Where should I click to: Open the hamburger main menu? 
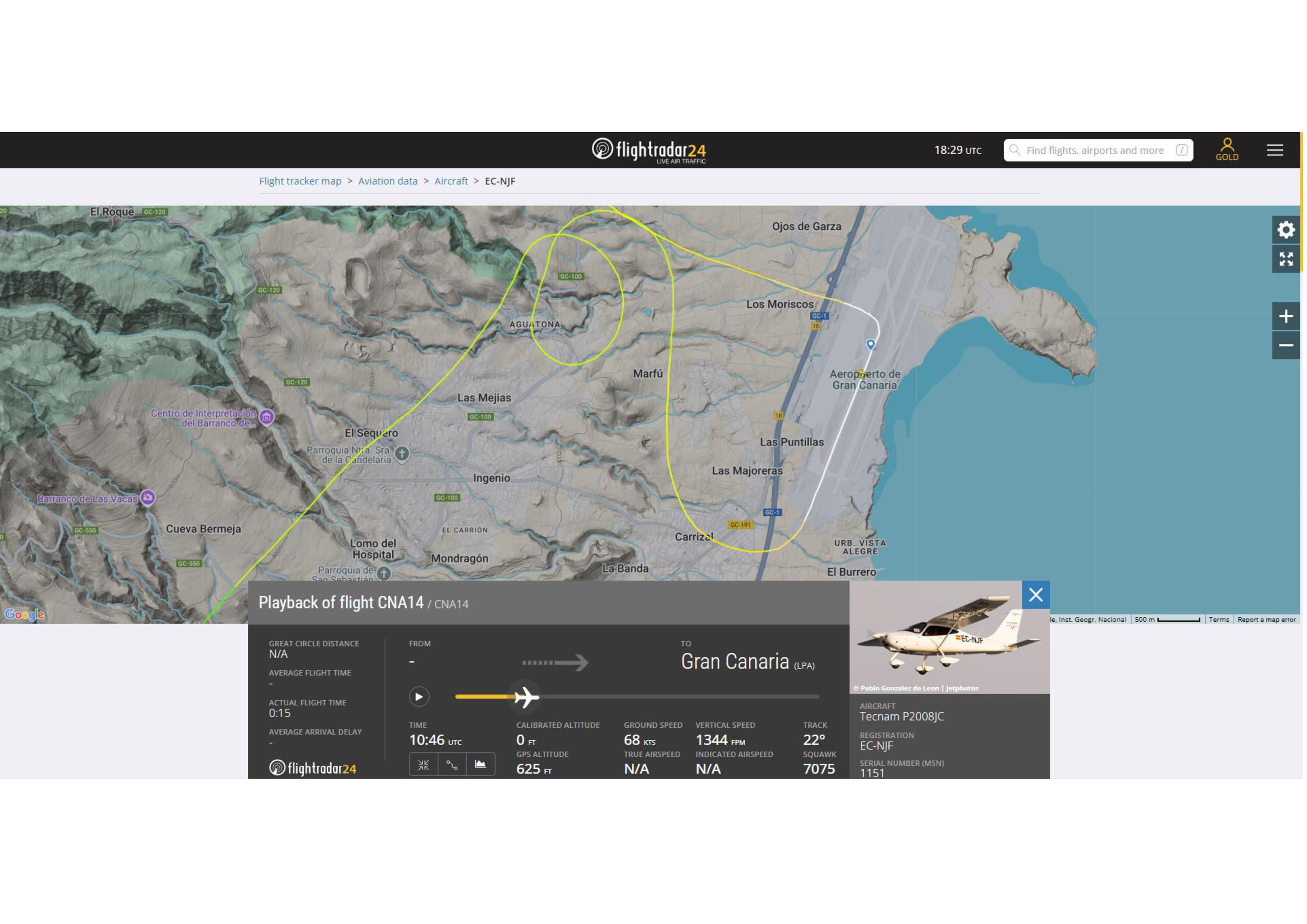(1275, 150)
